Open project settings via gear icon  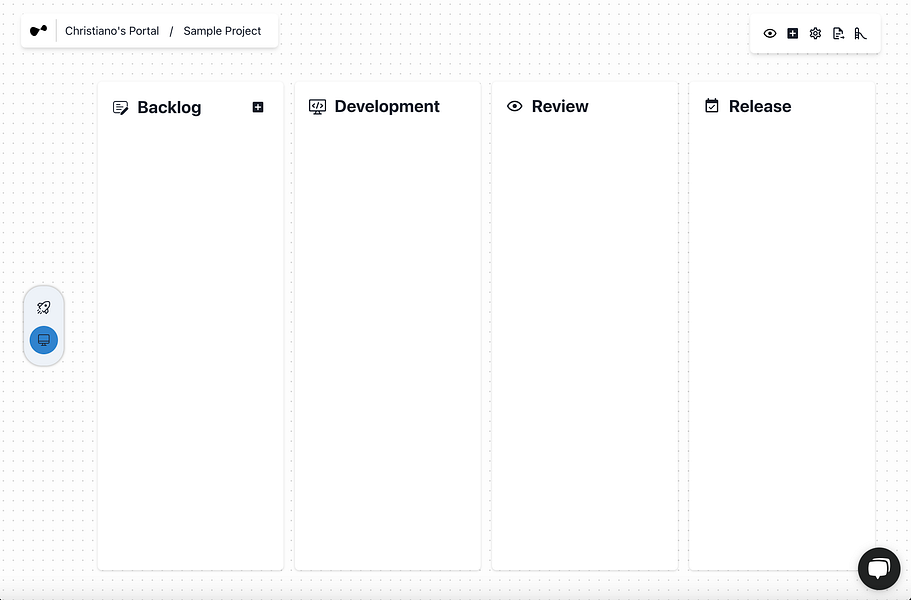tap(815, 34)
